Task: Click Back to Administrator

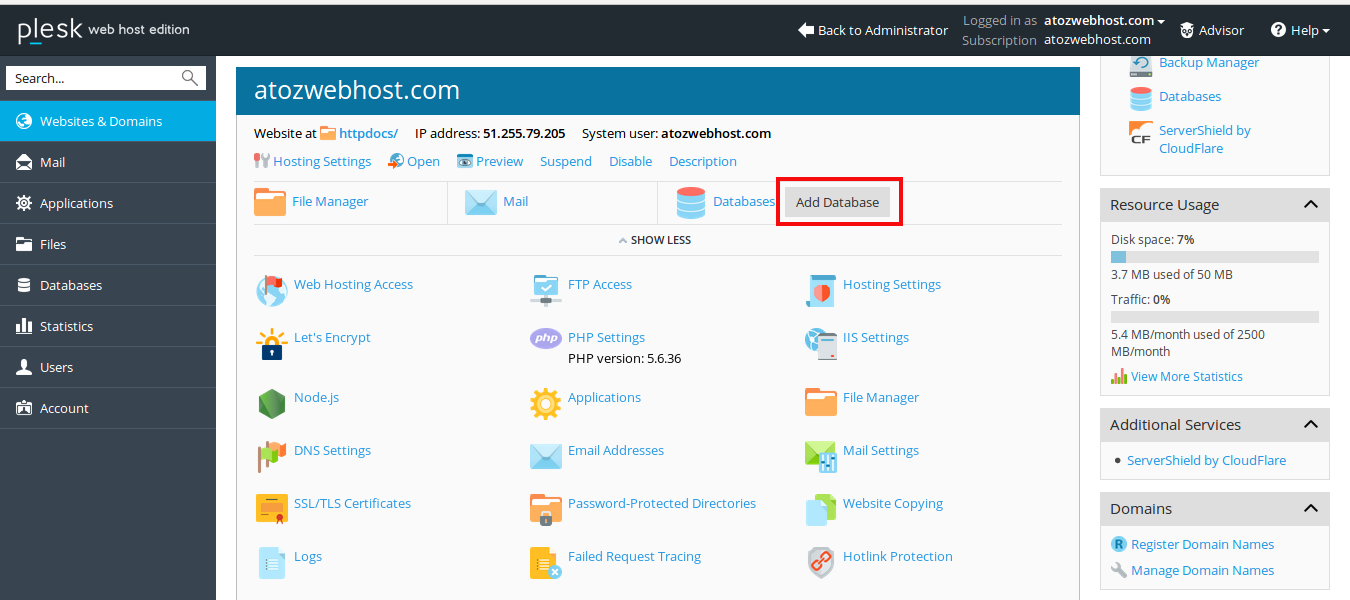Action: [x=873, y=30]
